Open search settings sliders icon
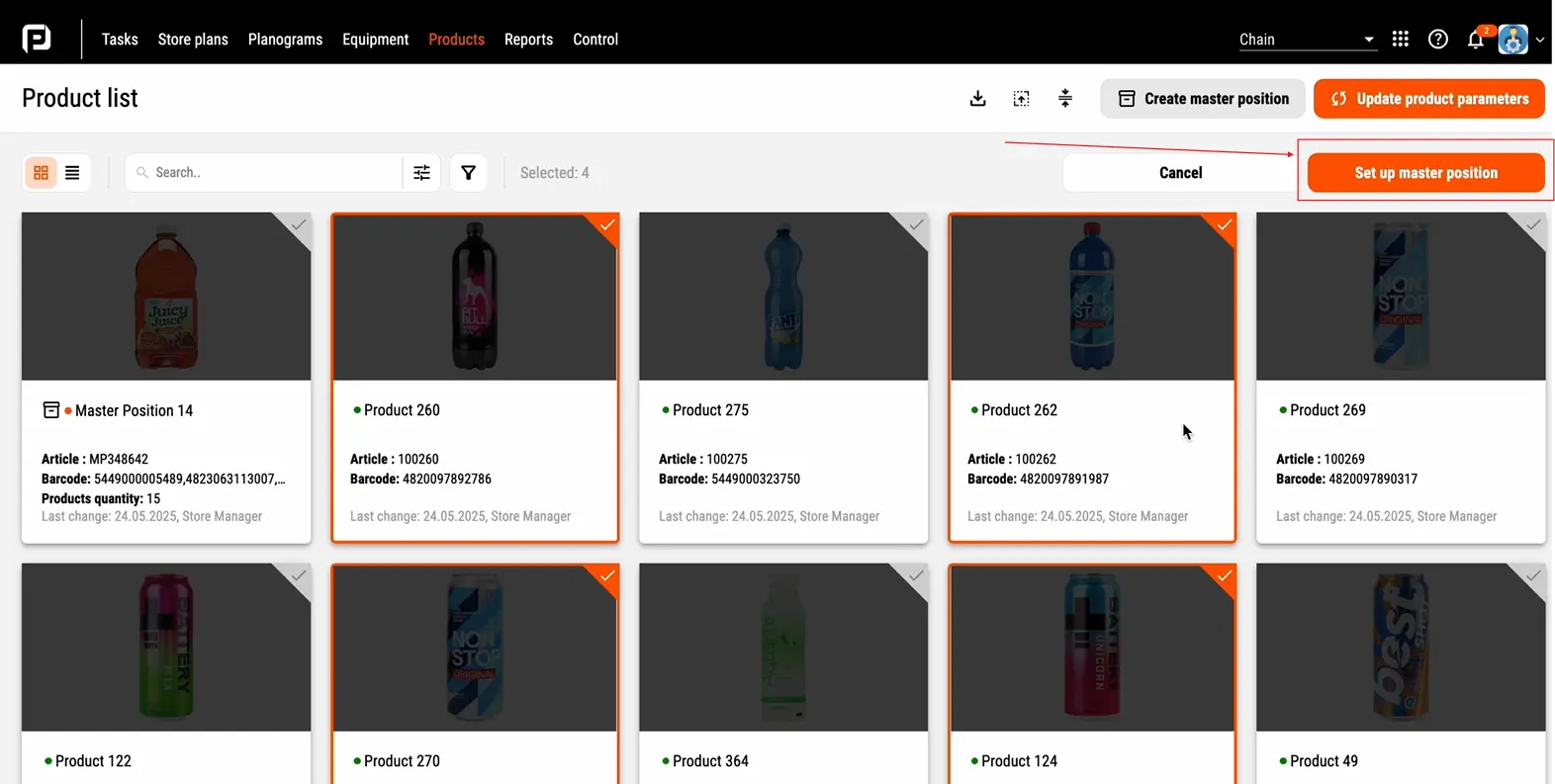Screen dimensions: 1555x784 421,173
